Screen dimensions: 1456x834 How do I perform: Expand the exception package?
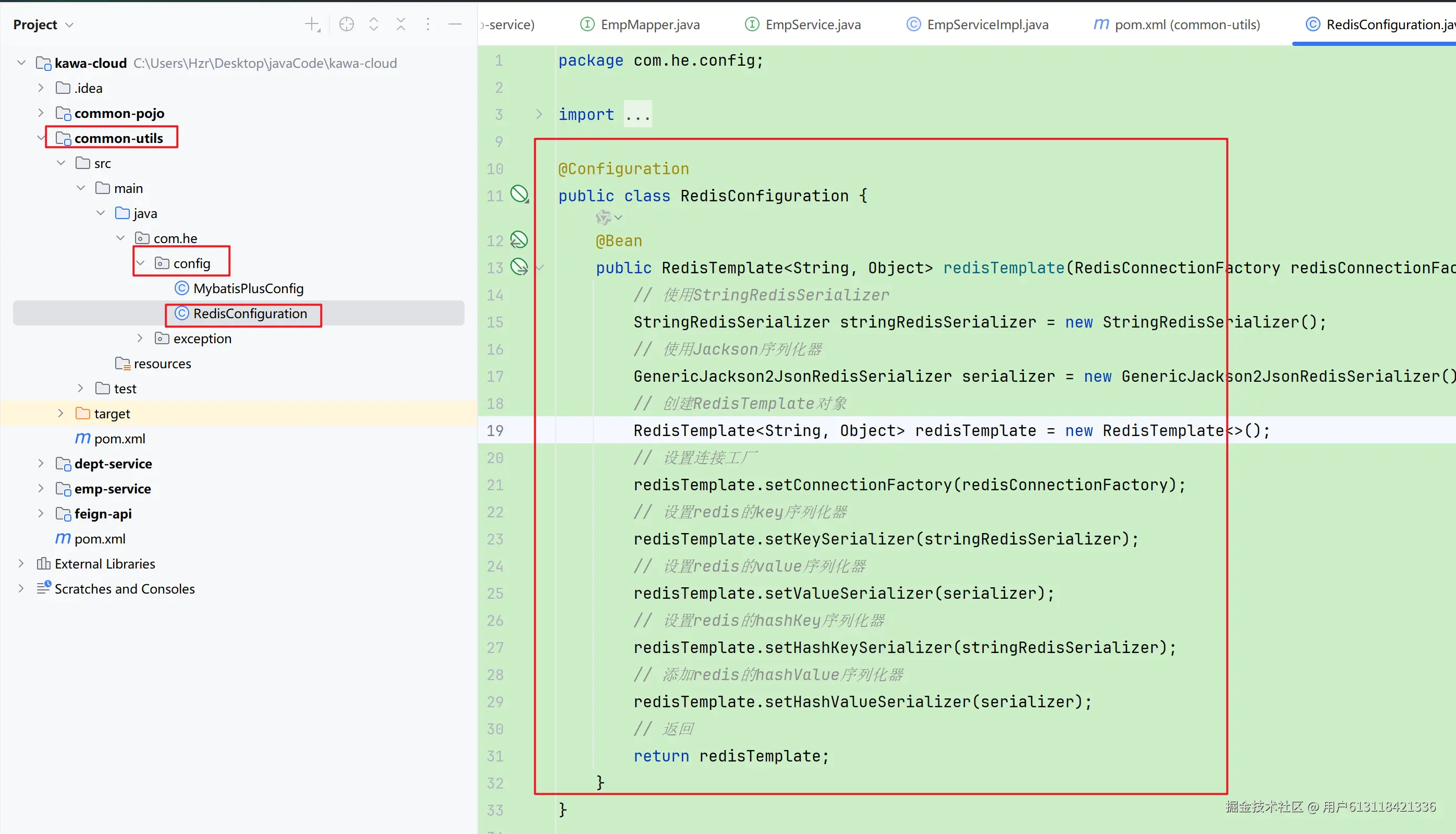[x=140, y=338]
